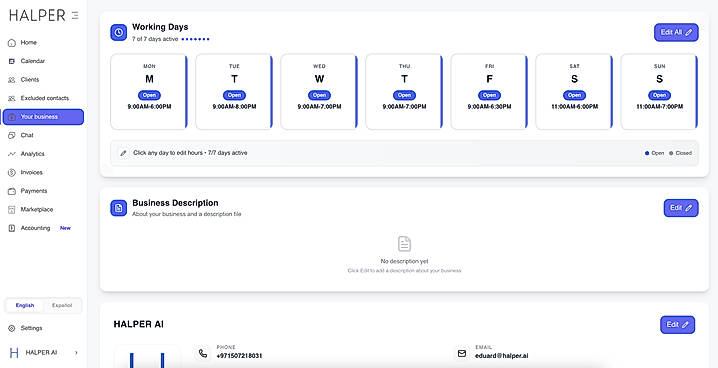
Task: Click the Accounting icon in sidebar
Action: 12,228
